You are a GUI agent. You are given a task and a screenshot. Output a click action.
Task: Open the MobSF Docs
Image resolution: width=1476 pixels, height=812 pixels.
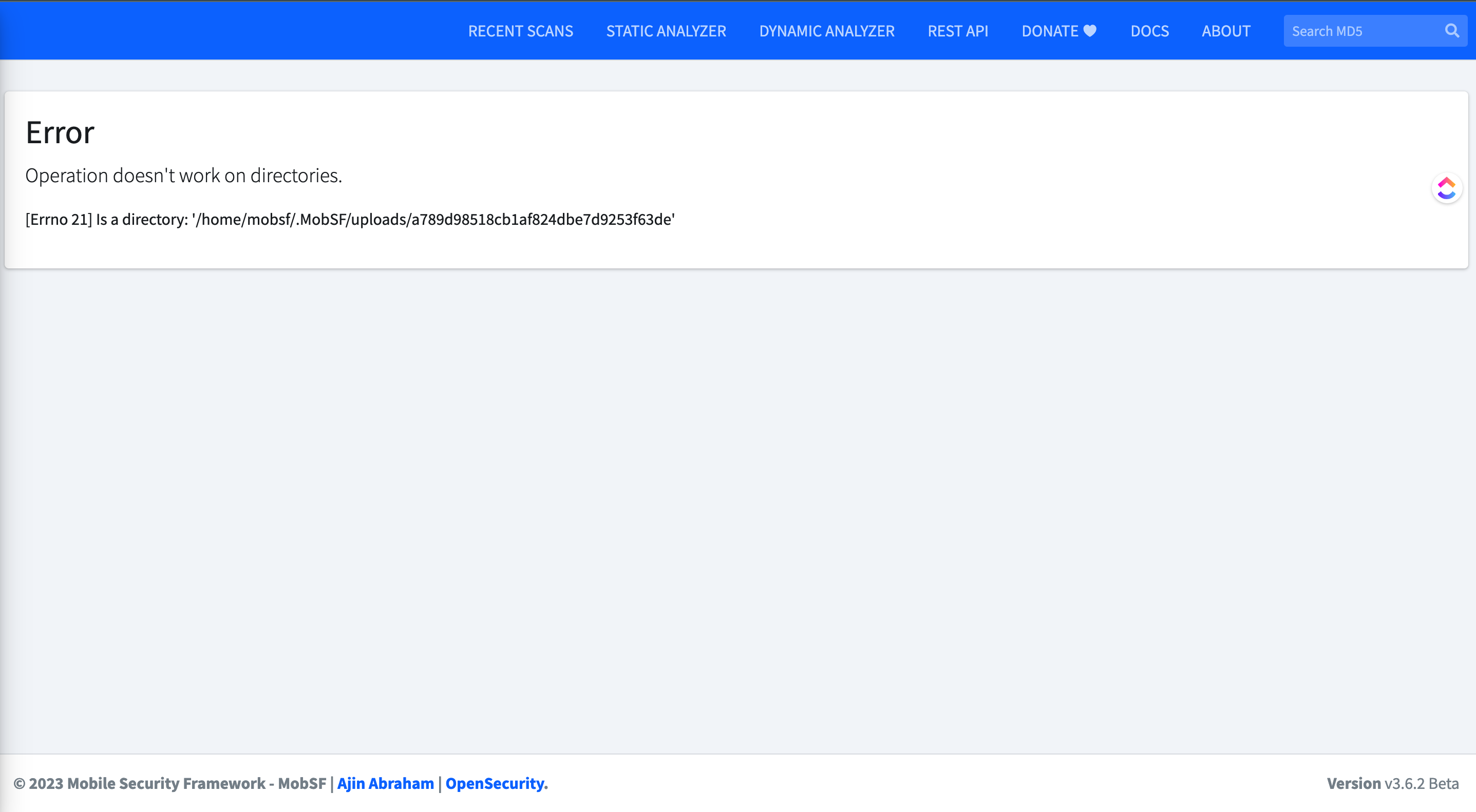pyautogui.click(x=1149, y=31)
